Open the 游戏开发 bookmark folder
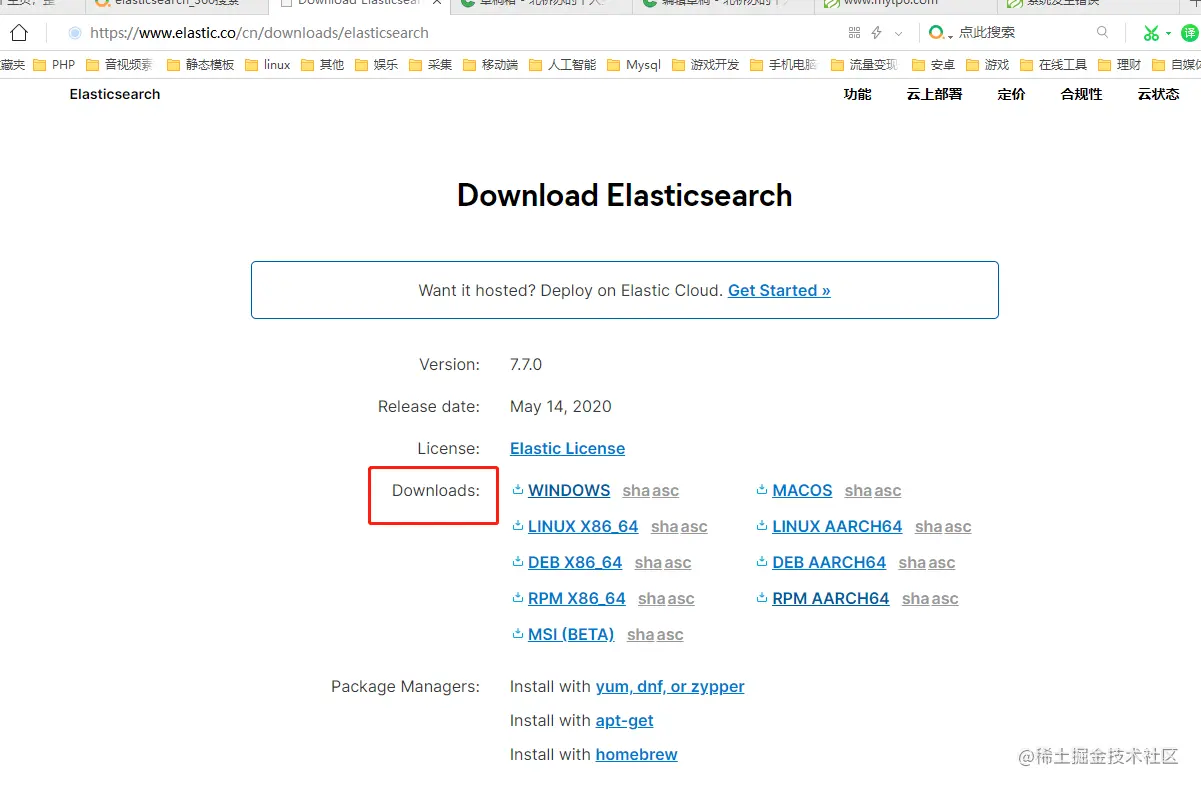Screen dimensions: 1201x789 (705, 65)
